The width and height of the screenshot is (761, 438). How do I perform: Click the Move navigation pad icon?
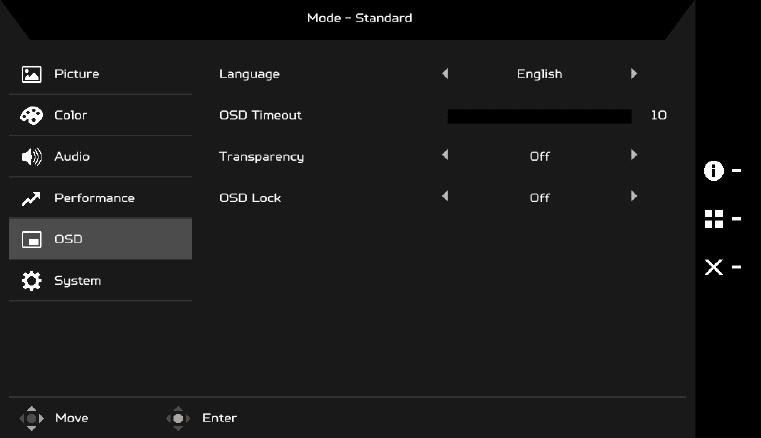click(x=31, y=418)
